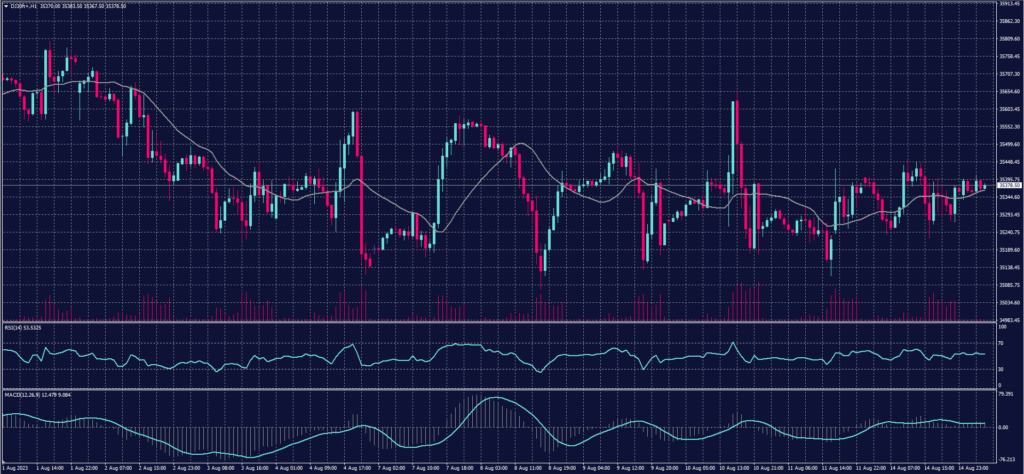Screen dimensions: 1024x474
Task: Click the MACD 0.00 level on right scale
Action: coord(1003,426)
